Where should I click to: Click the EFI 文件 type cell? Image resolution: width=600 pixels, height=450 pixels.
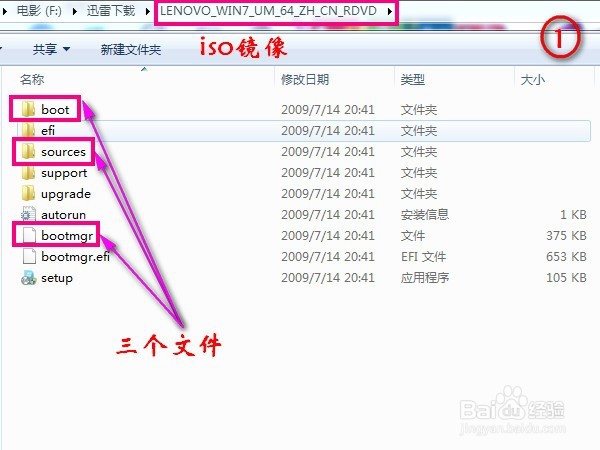point(423,257)
